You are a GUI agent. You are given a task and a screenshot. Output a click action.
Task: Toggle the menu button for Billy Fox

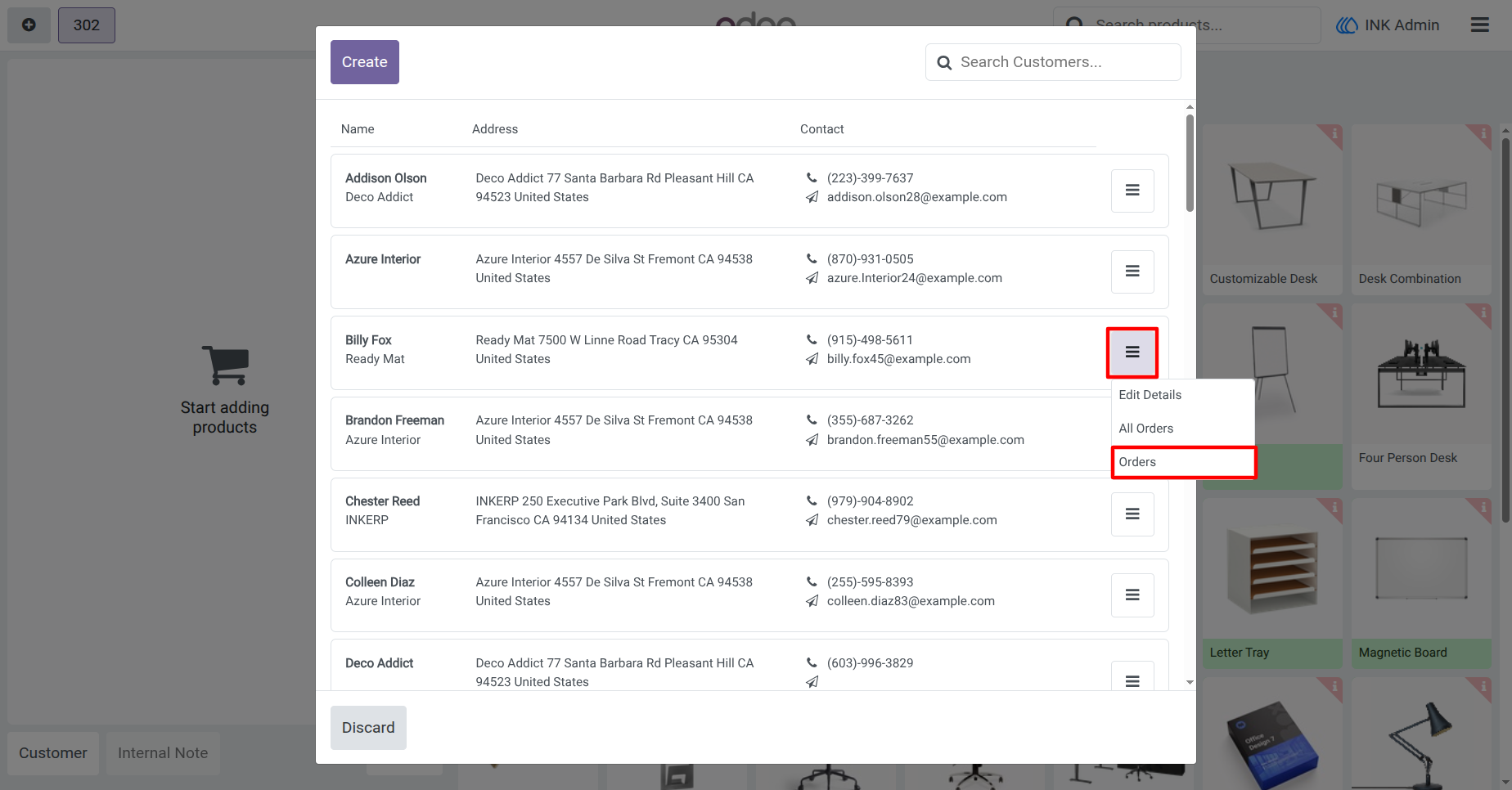pos(1132,352)
